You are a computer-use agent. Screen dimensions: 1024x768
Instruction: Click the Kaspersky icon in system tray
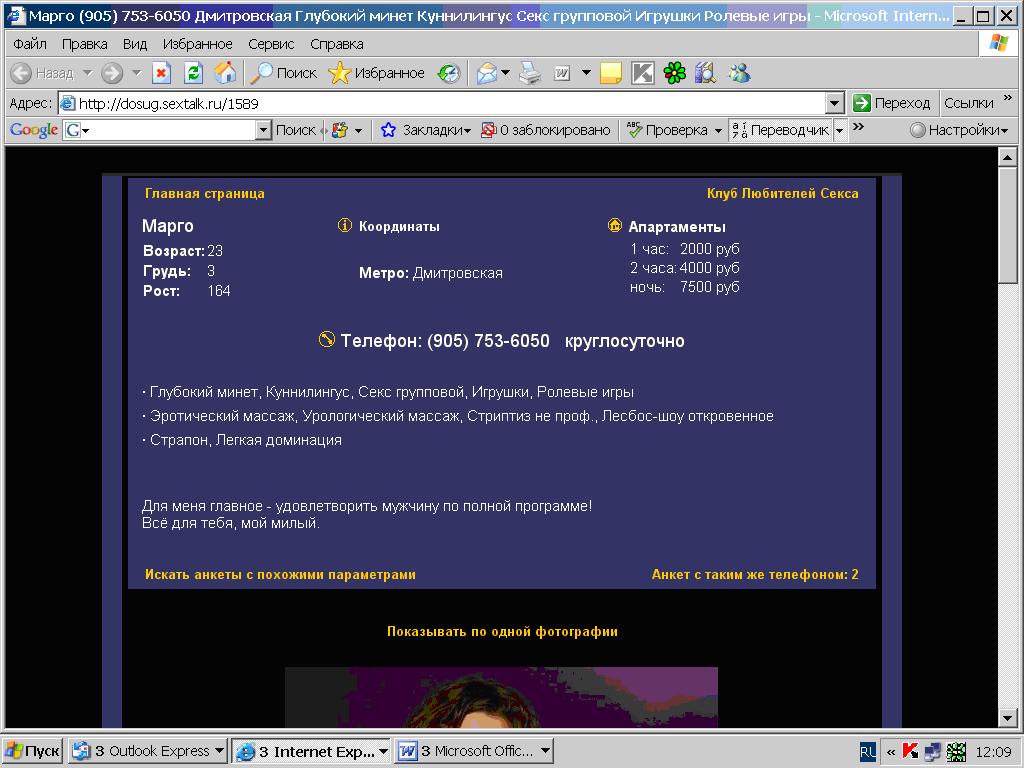tap(910, 751)
